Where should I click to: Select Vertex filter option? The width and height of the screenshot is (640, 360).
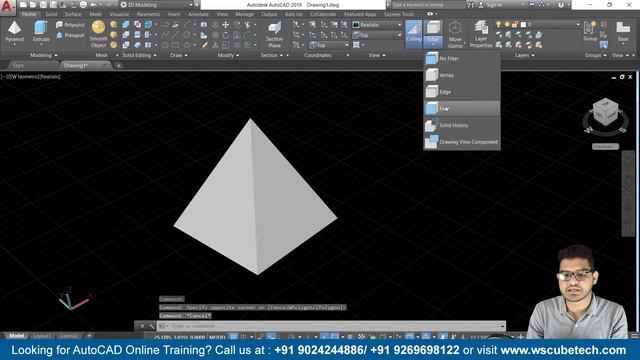[462, 75]
